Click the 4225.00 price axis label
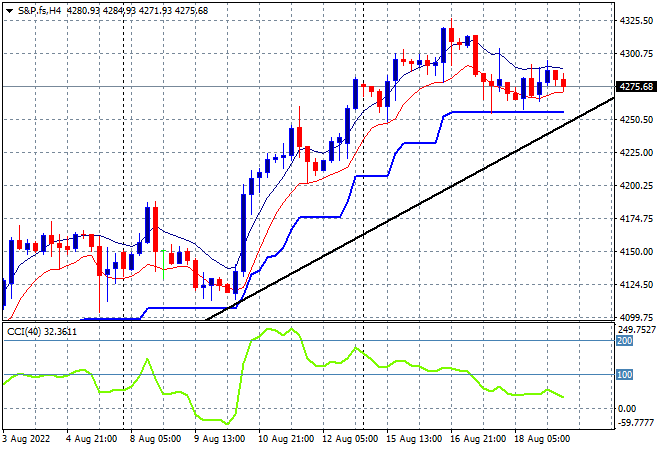Image resolution: width=660 pixels, height=450 pixels. coord(636,153)
